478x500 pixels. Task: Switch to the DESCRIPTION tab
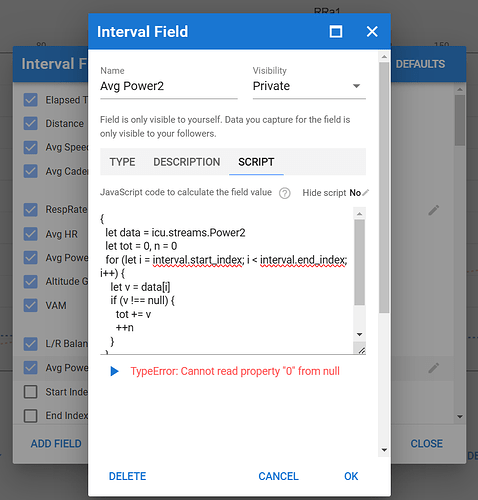tap(187, 162)
